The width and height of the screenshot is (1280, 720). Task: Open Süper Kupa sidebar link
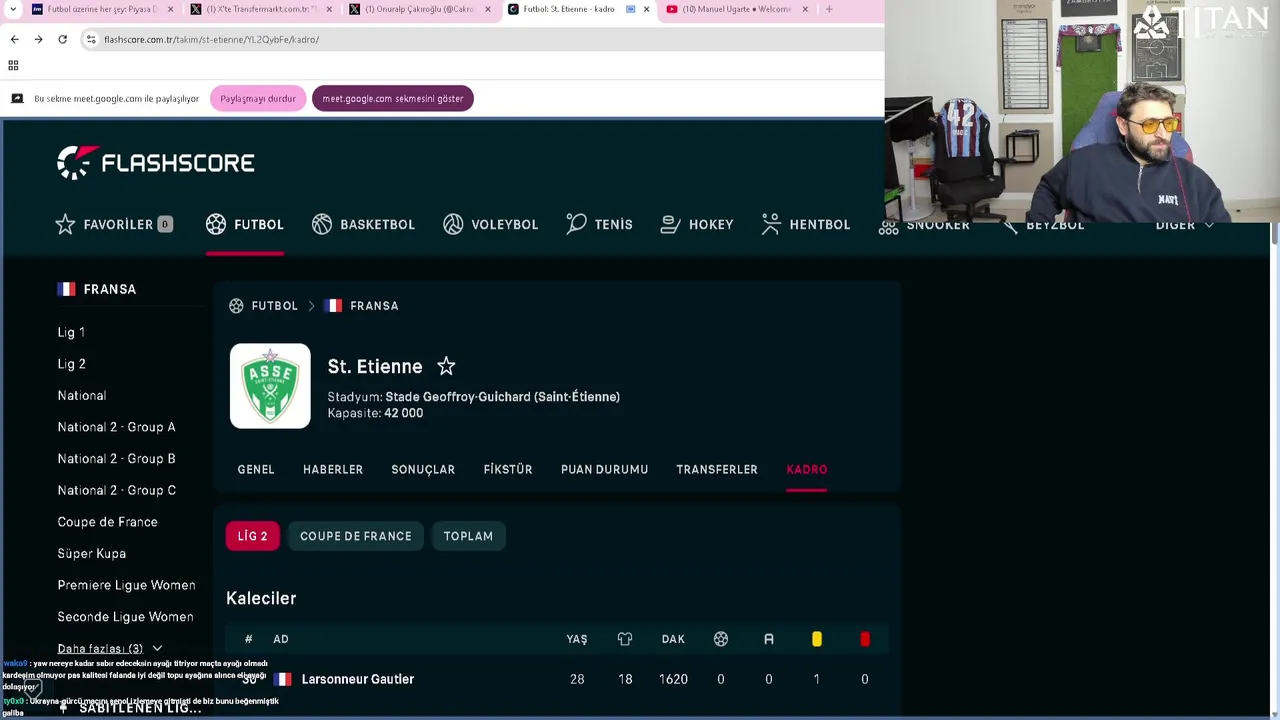[x=92, y=554]
